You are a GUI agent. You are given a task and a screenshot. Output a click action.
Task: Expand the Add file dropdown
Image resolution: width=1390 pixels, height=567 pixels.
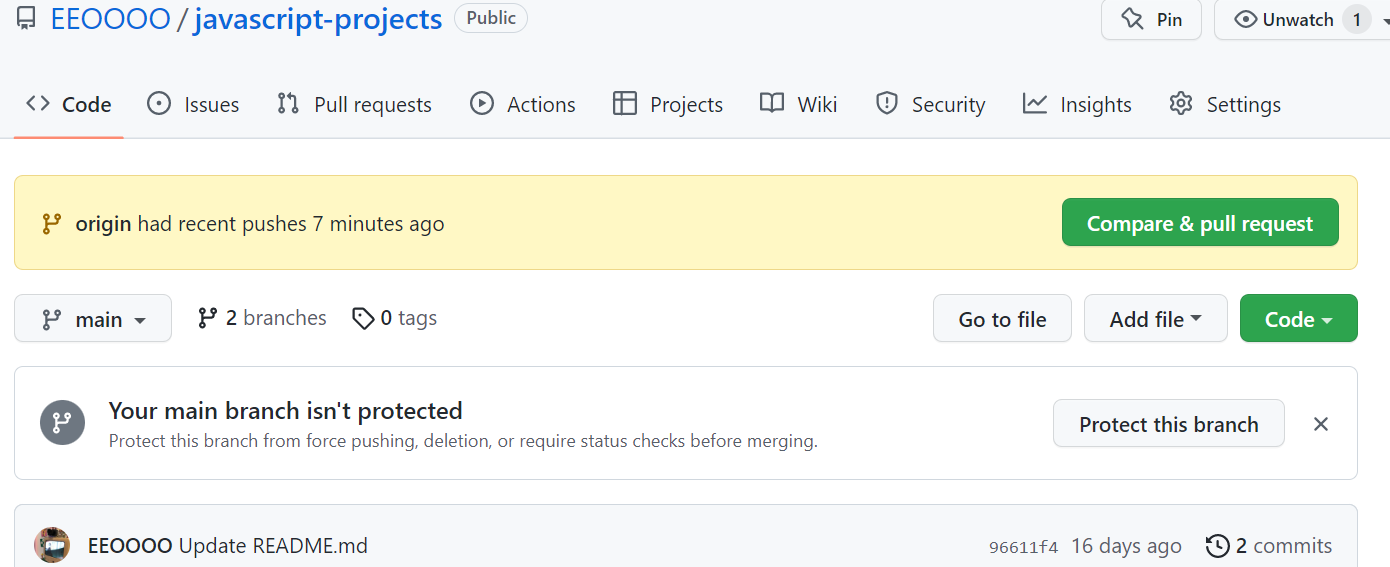click(x=1155, y=318)
